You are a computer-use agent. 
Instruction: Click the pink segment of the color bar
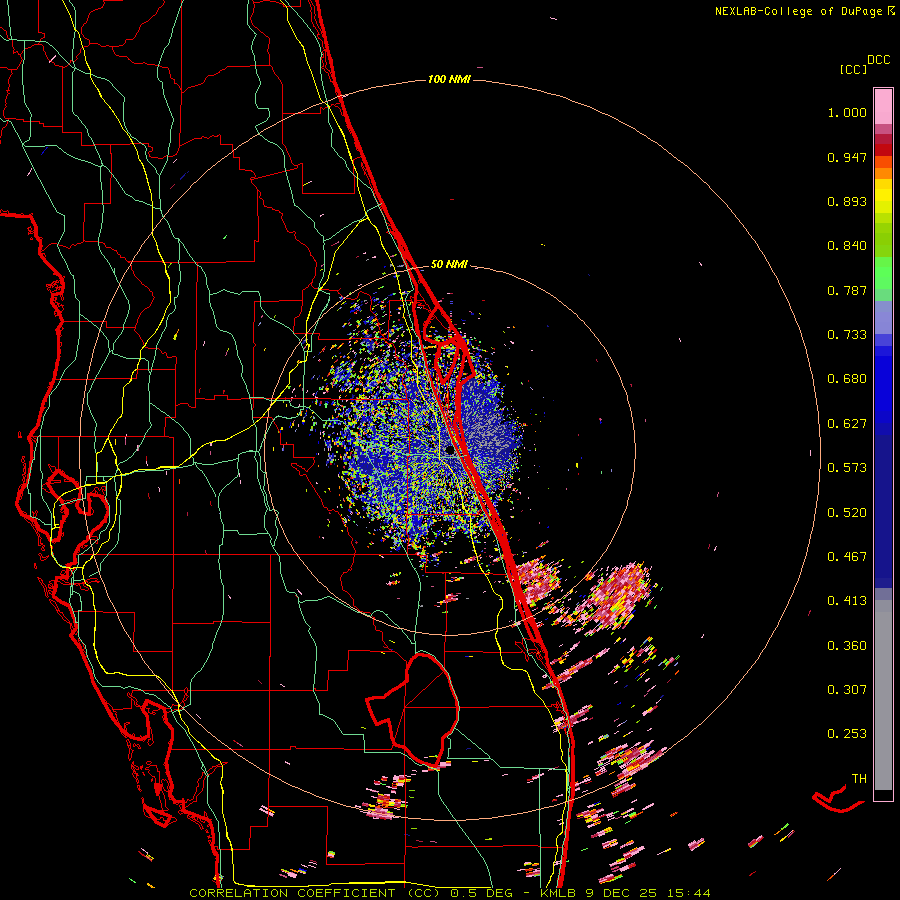click(883, 106)
